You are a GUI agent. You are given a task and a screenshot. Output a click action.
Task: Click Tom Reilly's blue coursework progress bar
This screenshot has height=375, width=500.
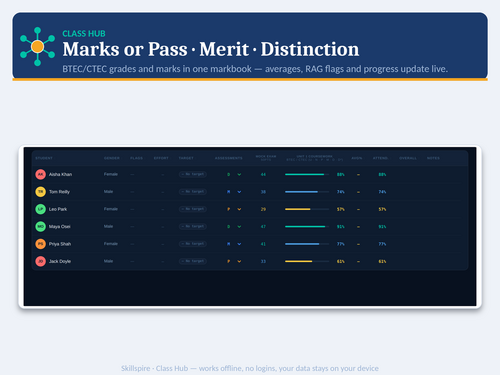pos(307,192)
